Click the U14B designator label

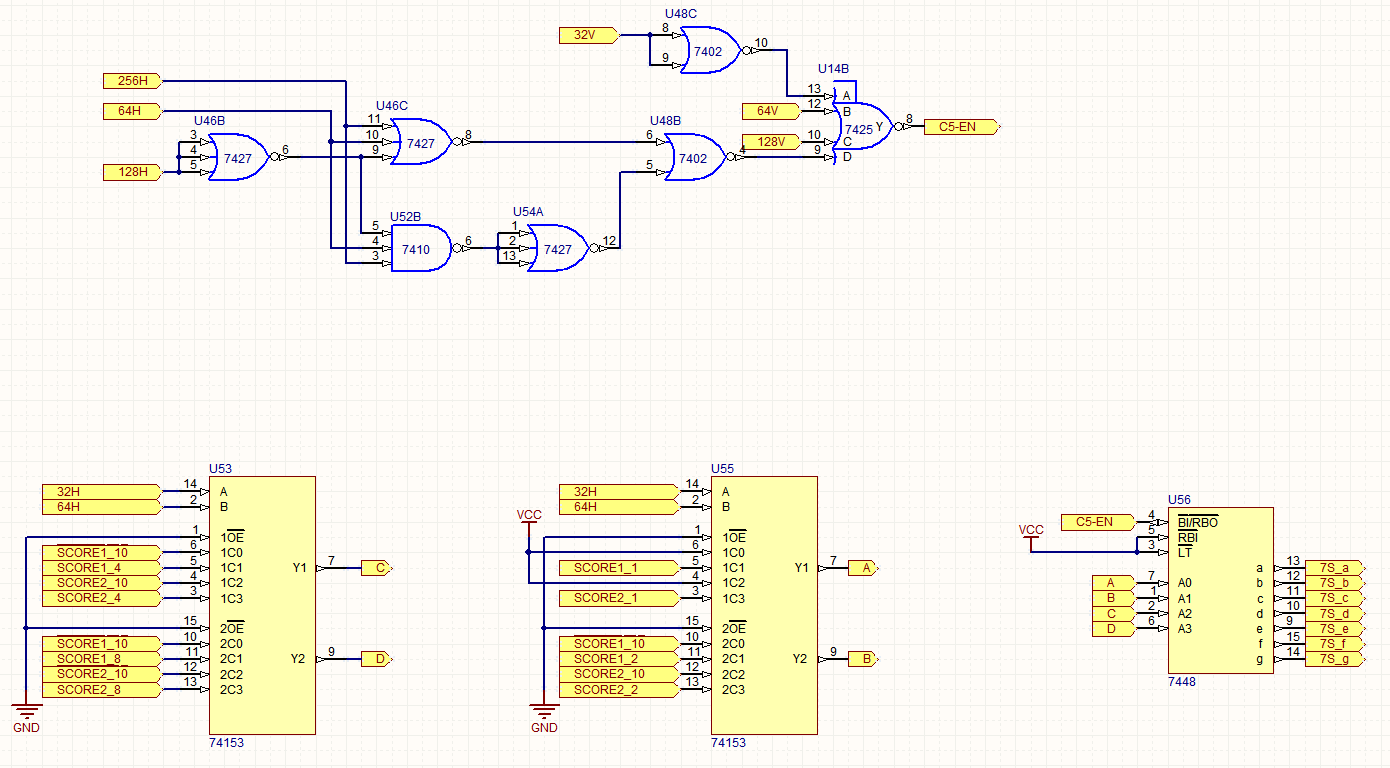pos(833,69)
